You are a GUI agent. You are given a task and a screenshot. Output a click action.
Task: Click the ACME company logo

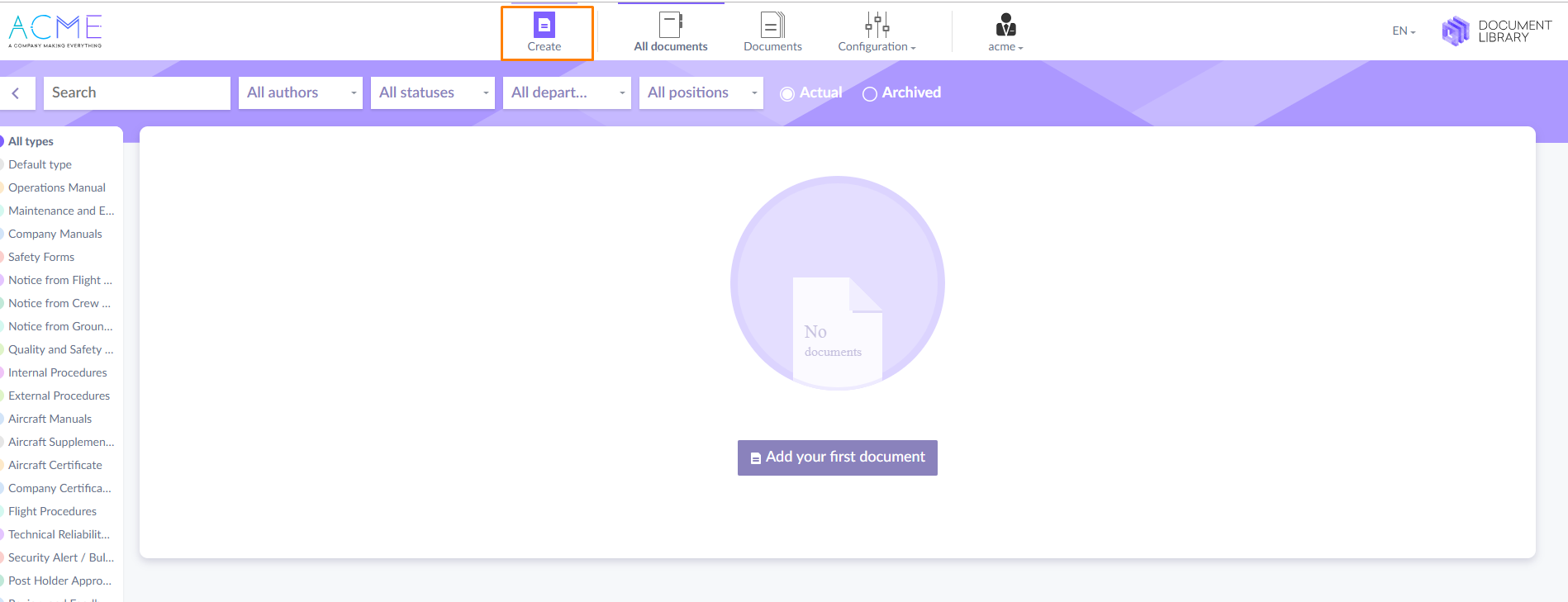pyautogui.click(x=55, y=31)
